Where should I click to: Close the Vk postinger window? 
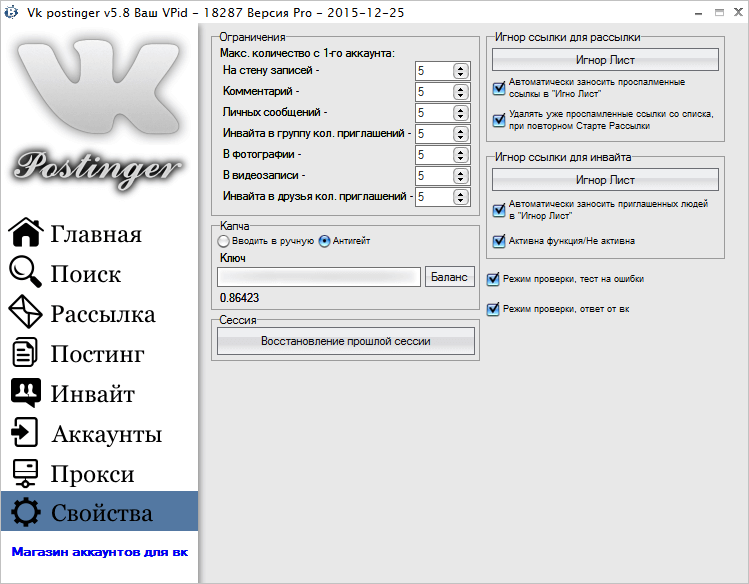(738, 13)
